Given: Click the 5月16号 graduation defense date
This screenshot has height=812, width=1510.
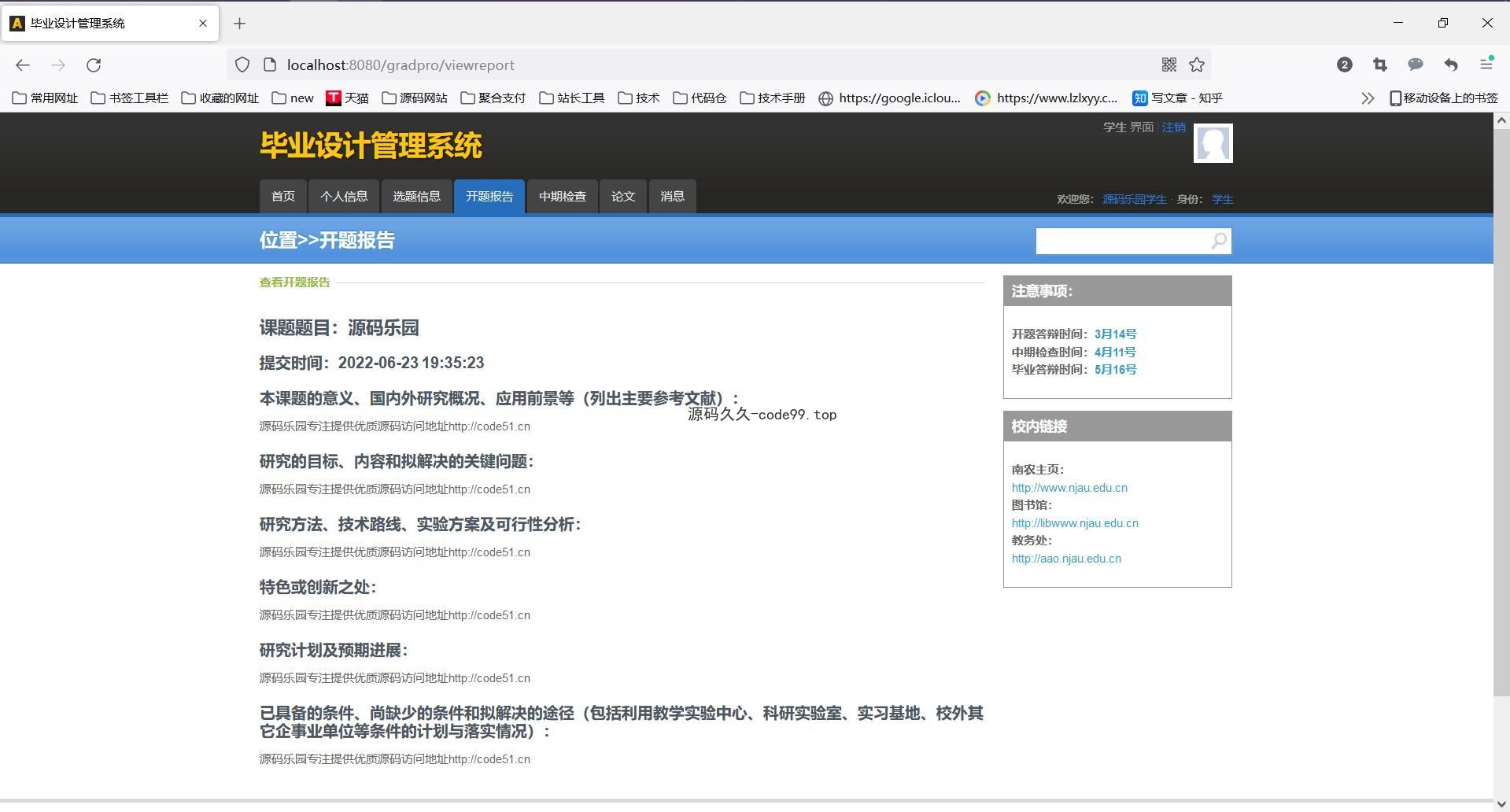Looking at the screenshot, I should [x=1115, y=370].
